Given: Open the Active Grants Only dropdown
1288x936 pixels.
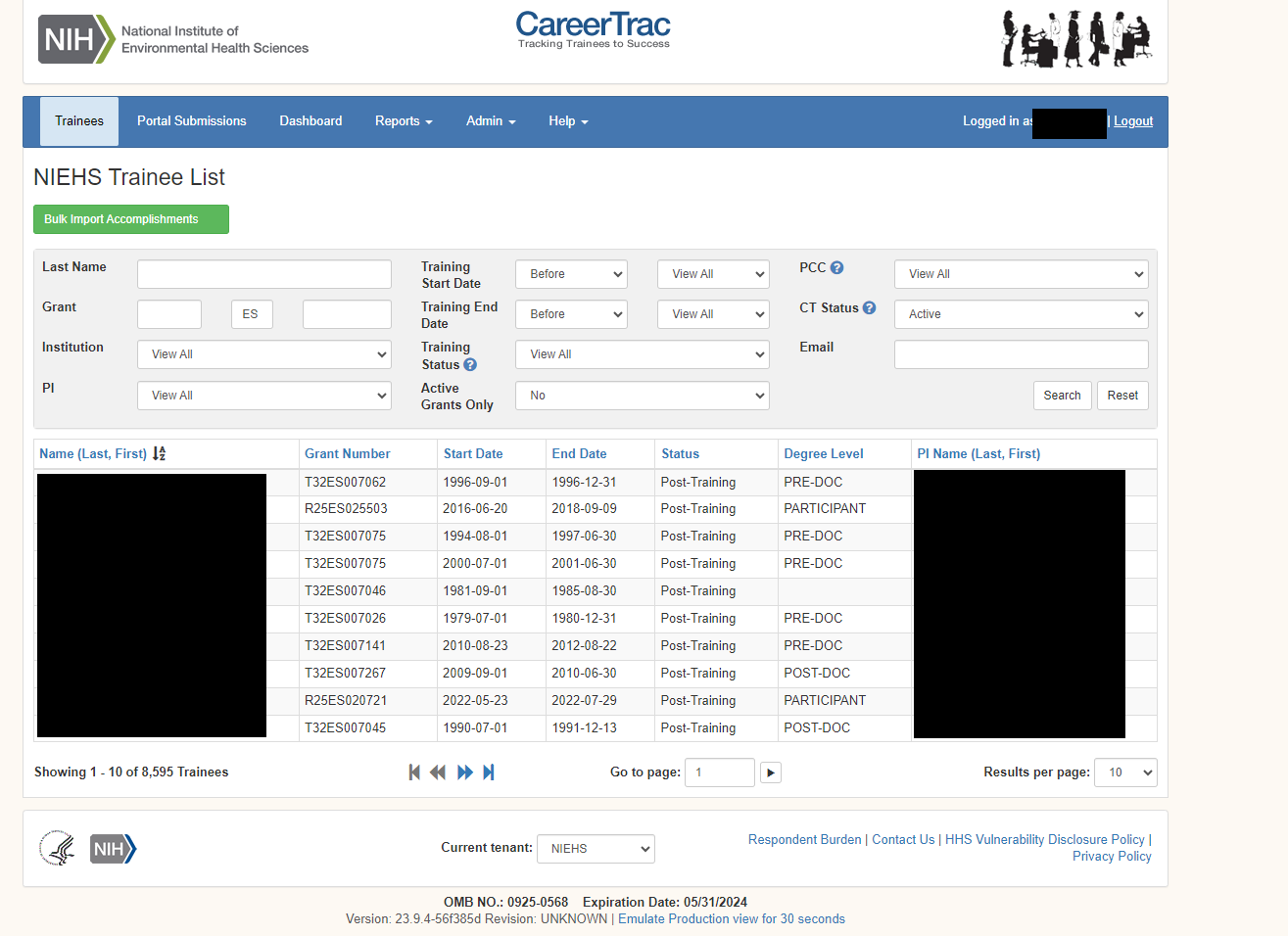Looking at the screenshot, I should click(642, 396).
